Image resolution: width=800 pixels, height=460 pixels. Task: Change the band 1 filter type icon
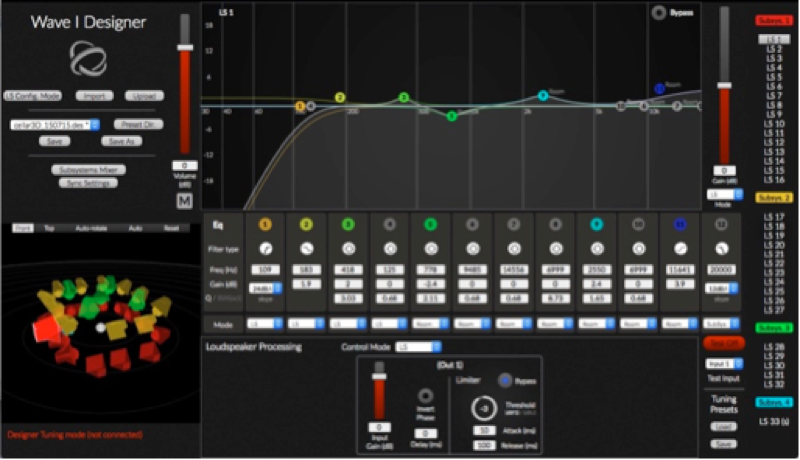(x=265, y=249)
